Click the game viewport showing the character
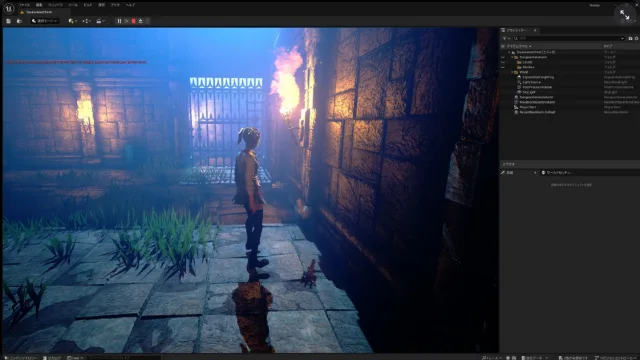Screen dimensions: 640x360 coord(250,190)
